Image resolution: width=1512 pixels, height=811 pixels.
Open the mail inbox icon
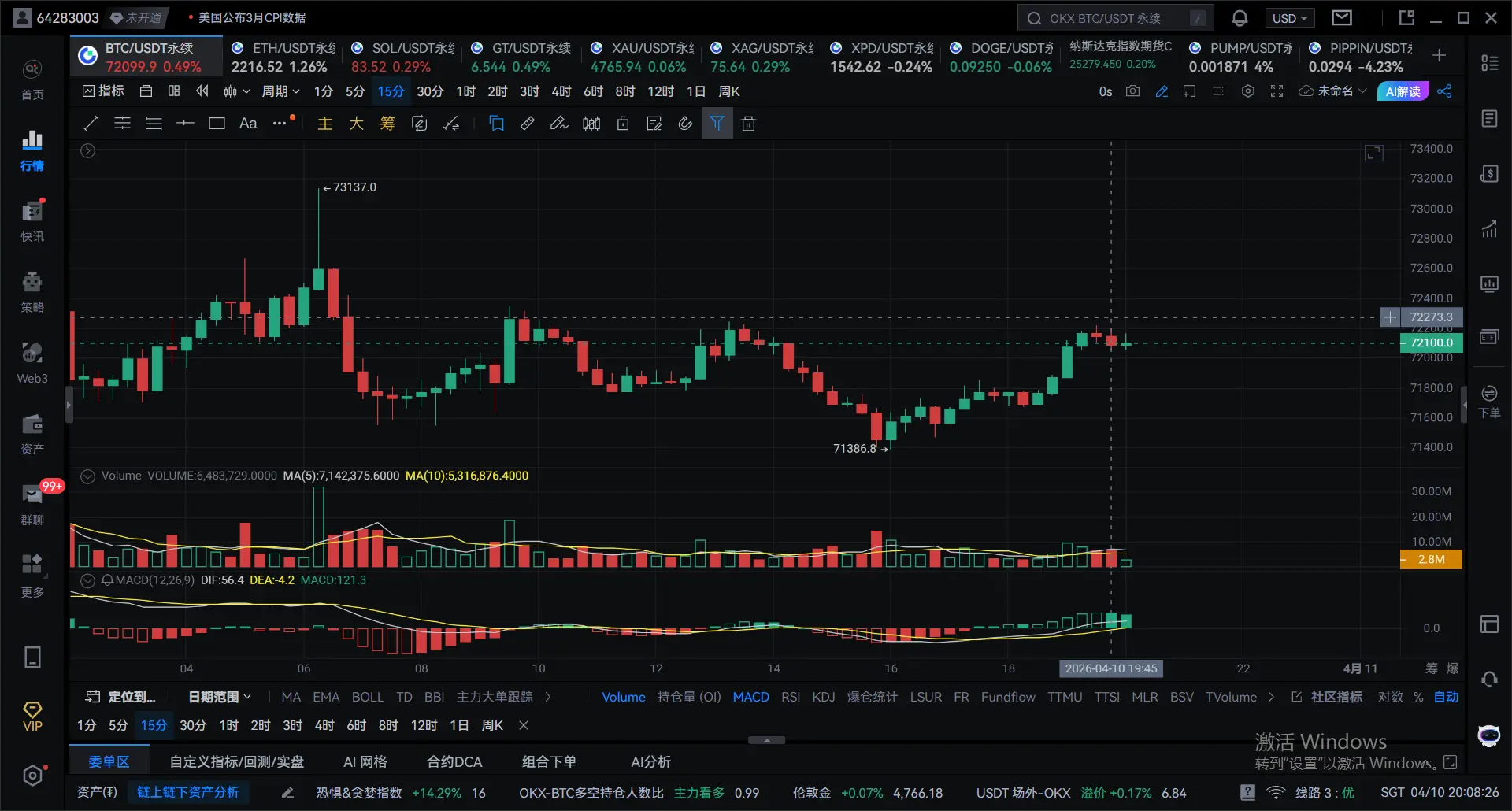coord(1342,18)
